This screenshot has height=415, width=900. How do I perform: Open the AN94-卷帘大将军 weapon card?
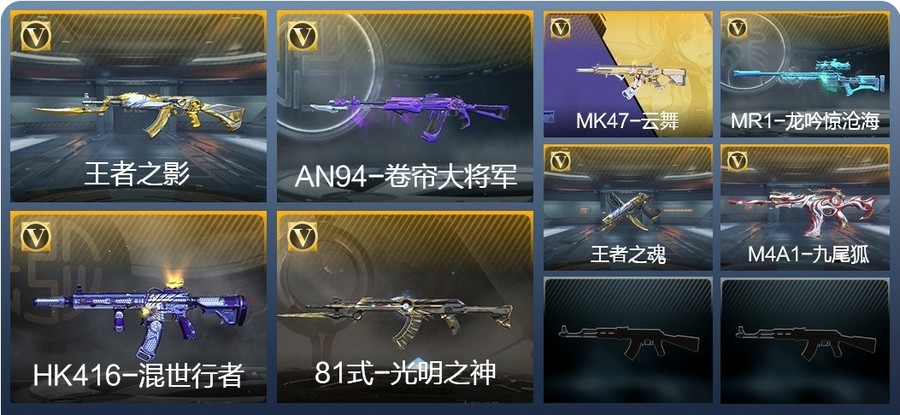[405, 107]
